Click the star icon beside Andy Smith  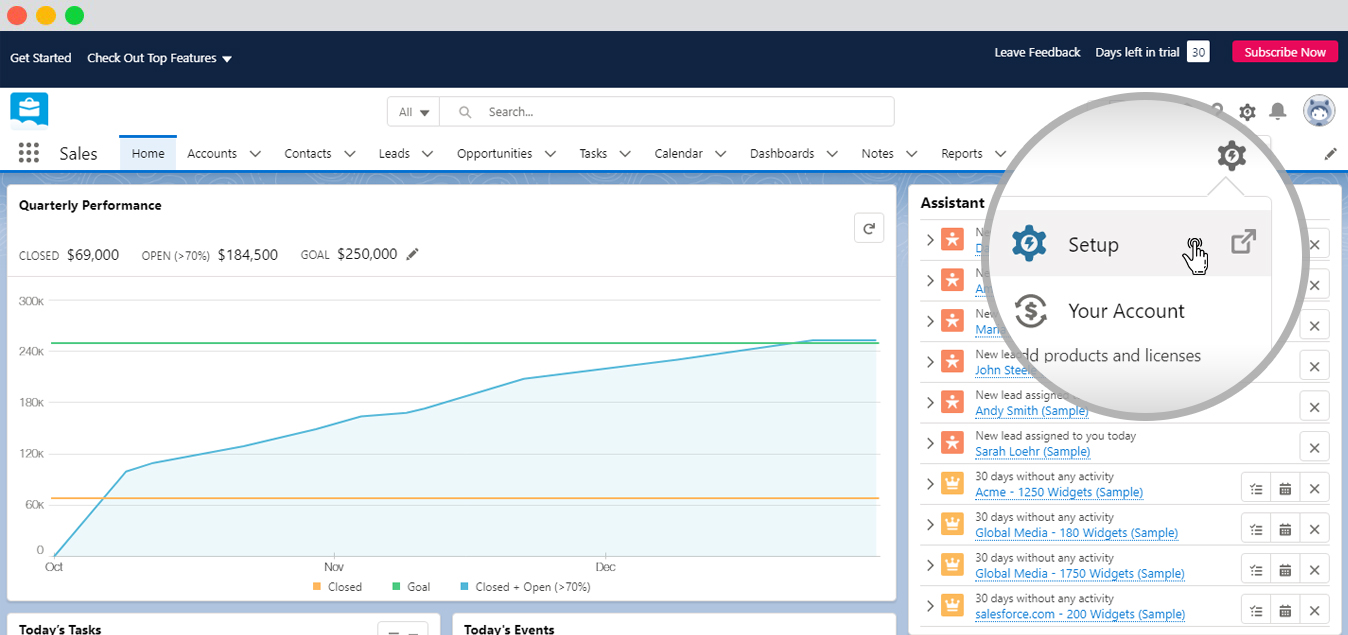pyautogui.click(x=953, y=402)
